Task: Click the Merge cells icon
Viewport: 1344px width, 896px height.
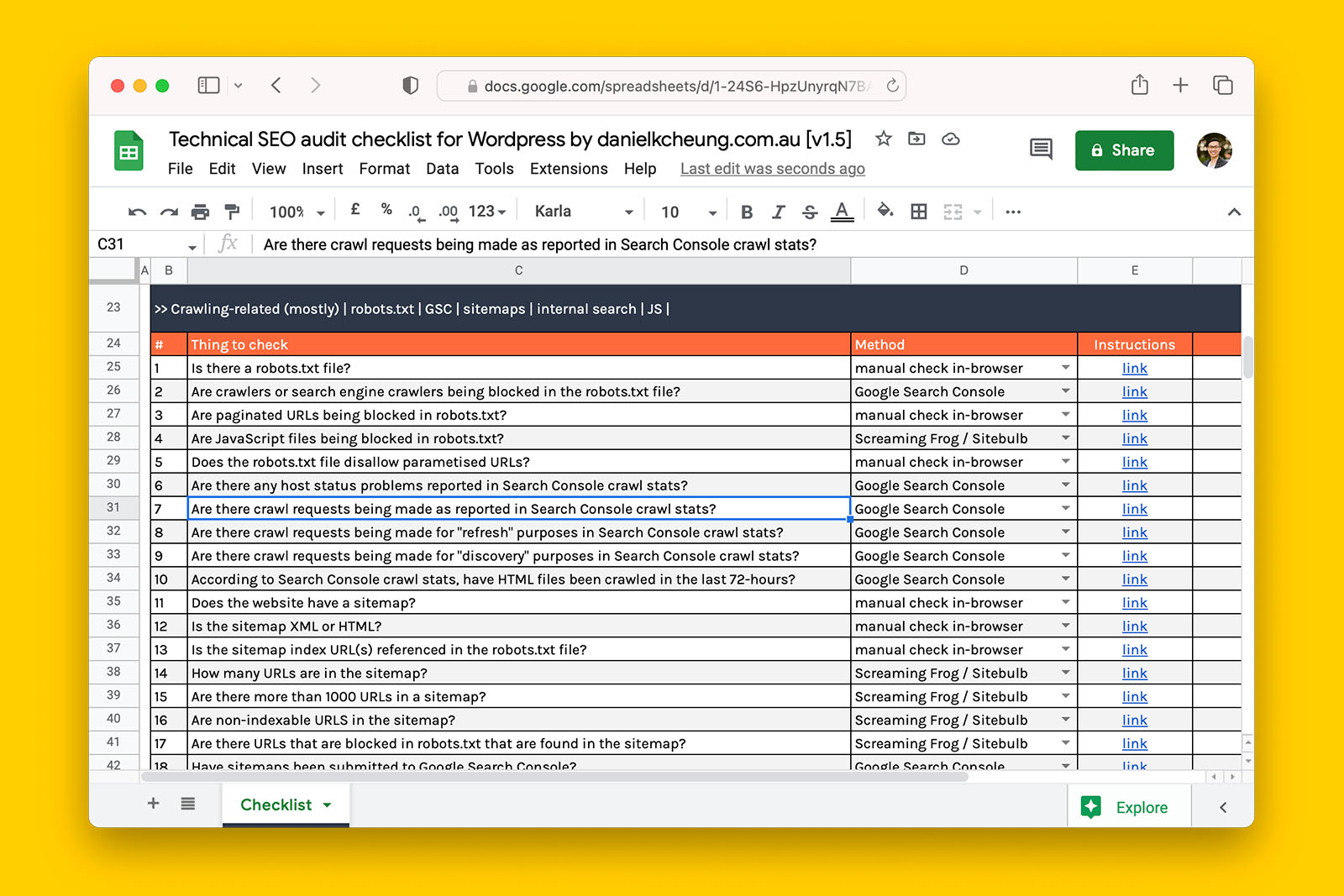Action: 953,212
